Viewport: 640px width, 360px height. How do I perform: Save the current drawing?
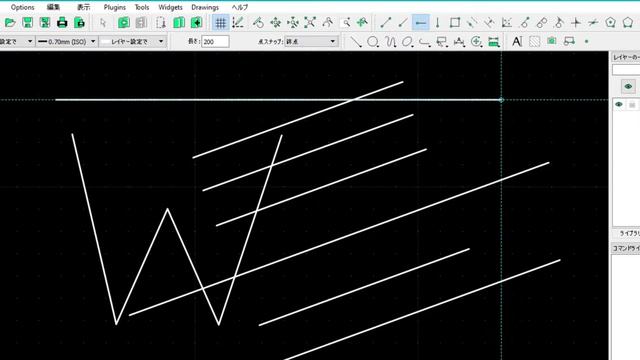tap(27, 22)
